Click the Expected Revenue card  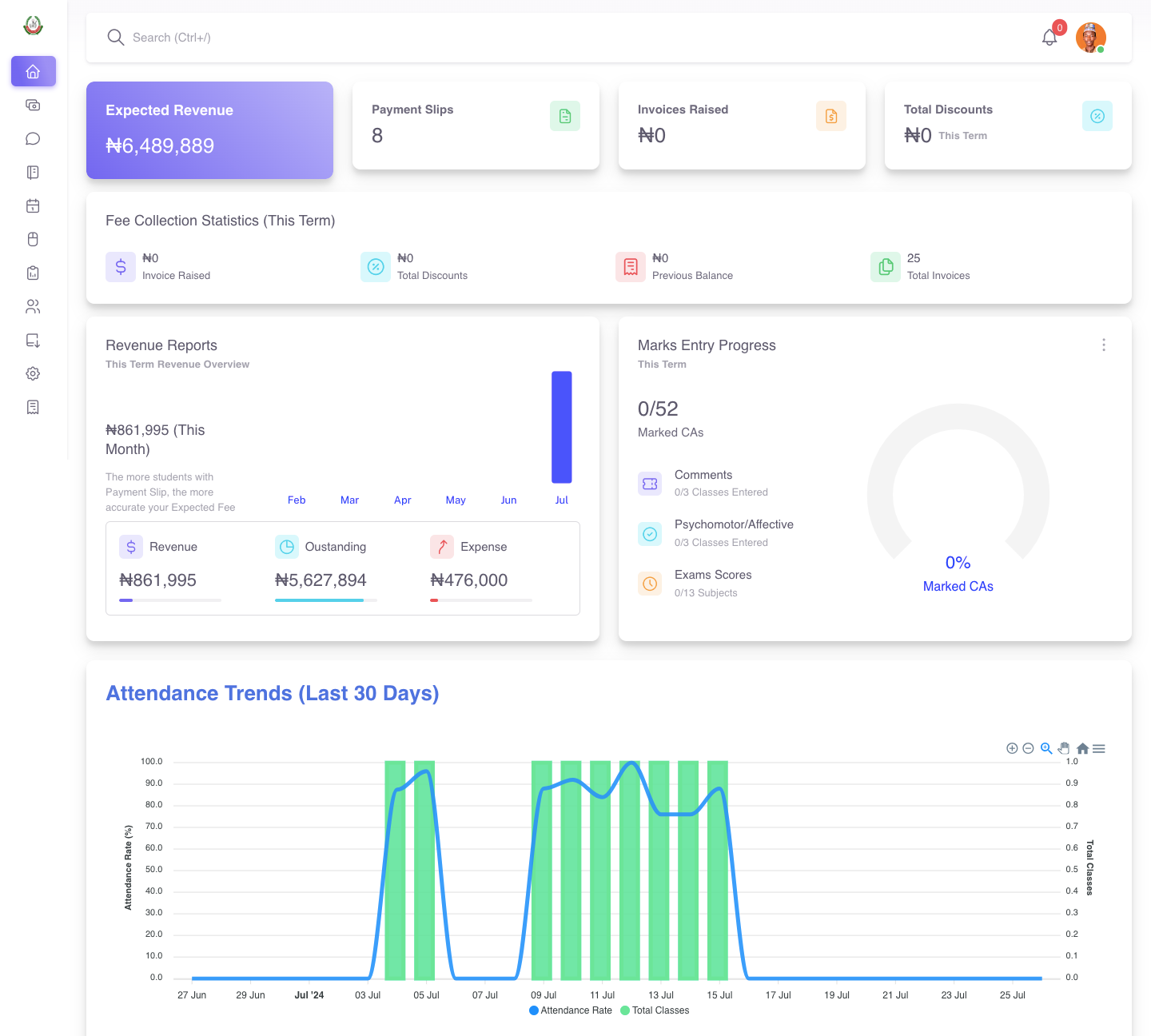click(209, 129)
